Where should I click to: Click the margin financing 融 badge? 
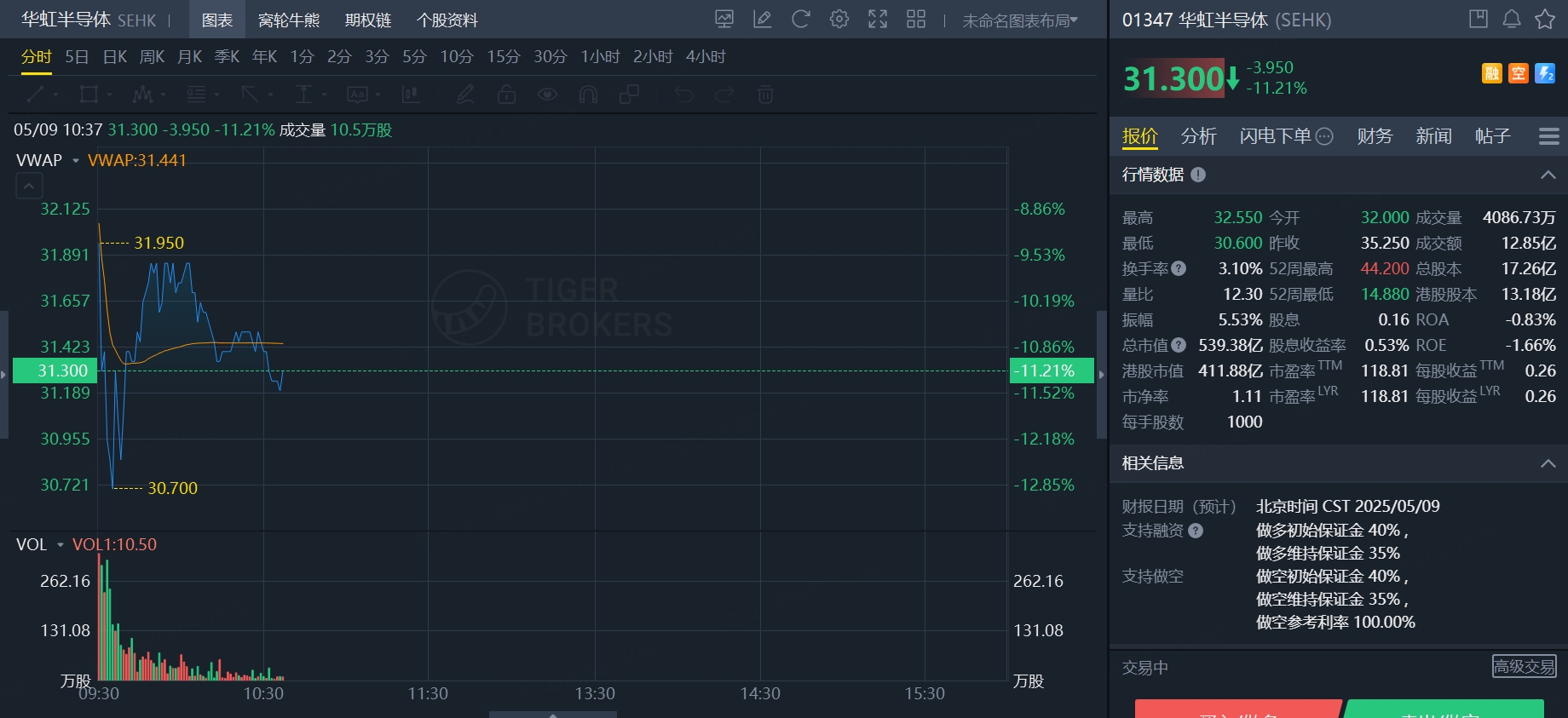[1491, 73]
